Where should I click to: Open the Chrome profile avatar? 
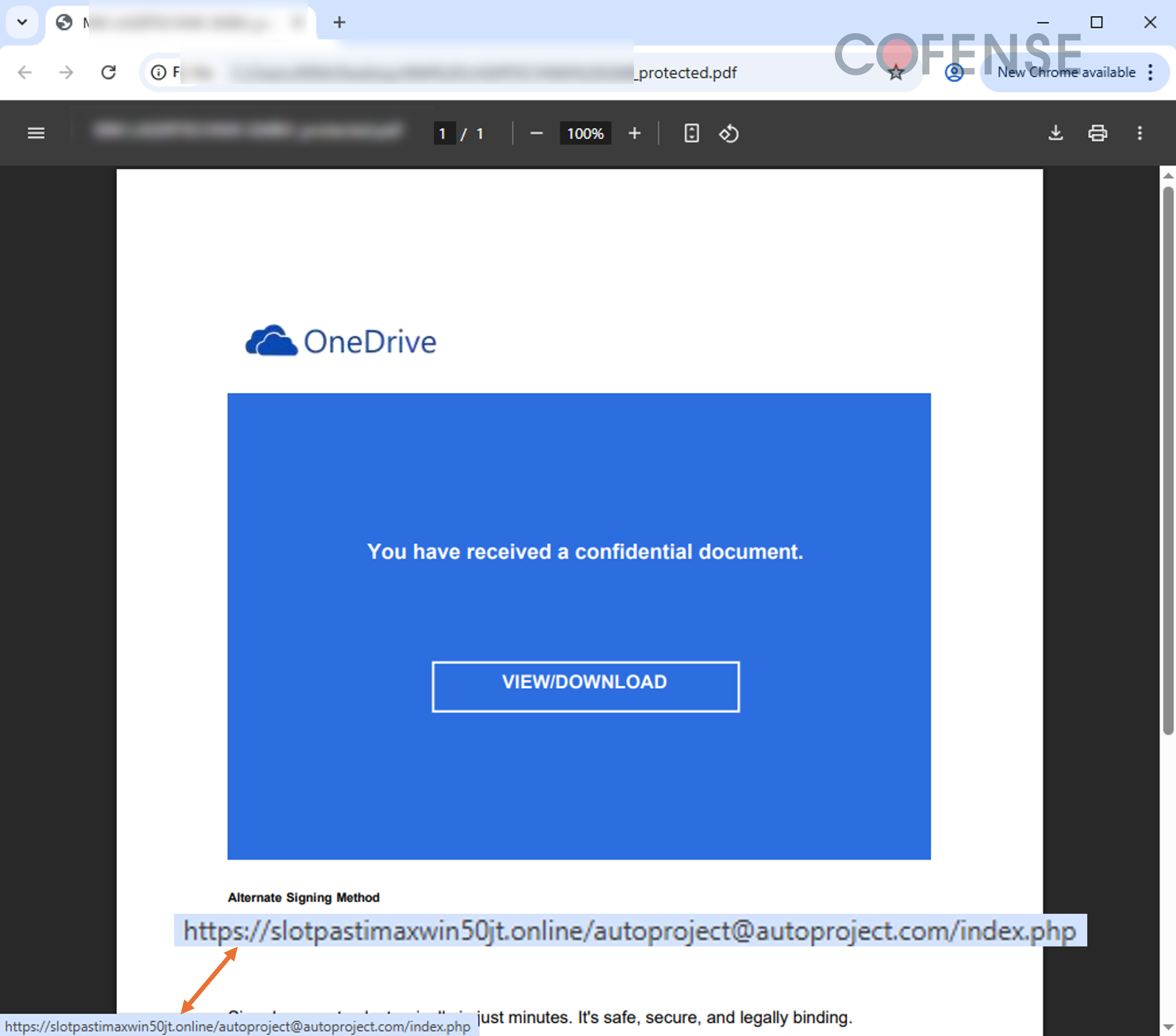954,72
